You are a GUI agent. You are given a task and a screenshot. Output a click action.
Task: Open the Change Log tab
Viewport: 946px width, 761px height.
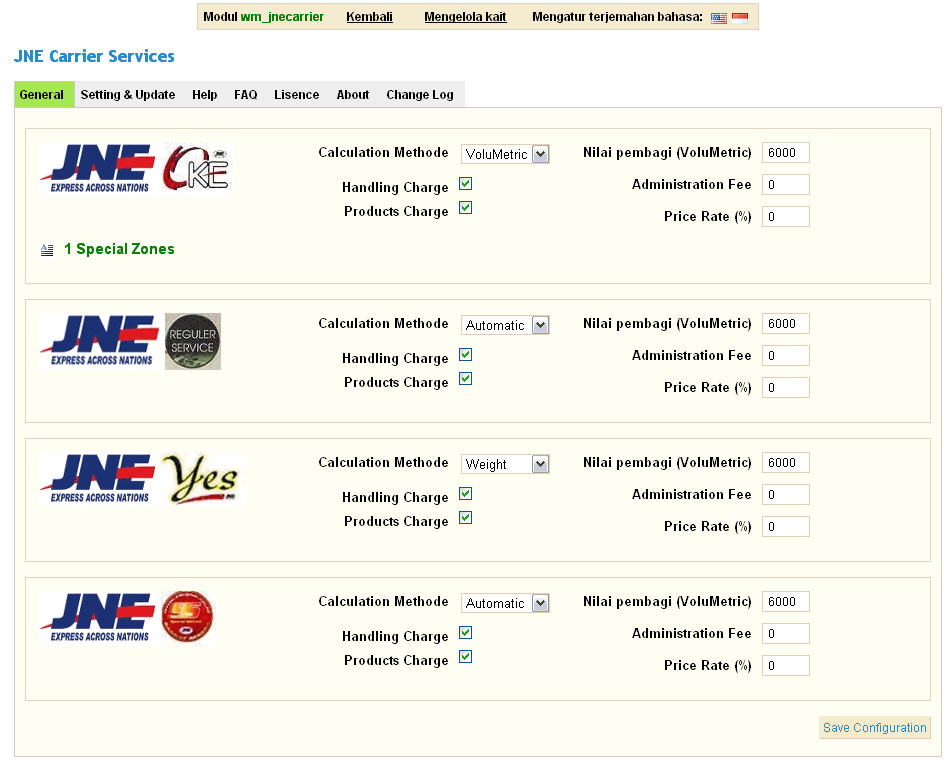tap(420, 95)
